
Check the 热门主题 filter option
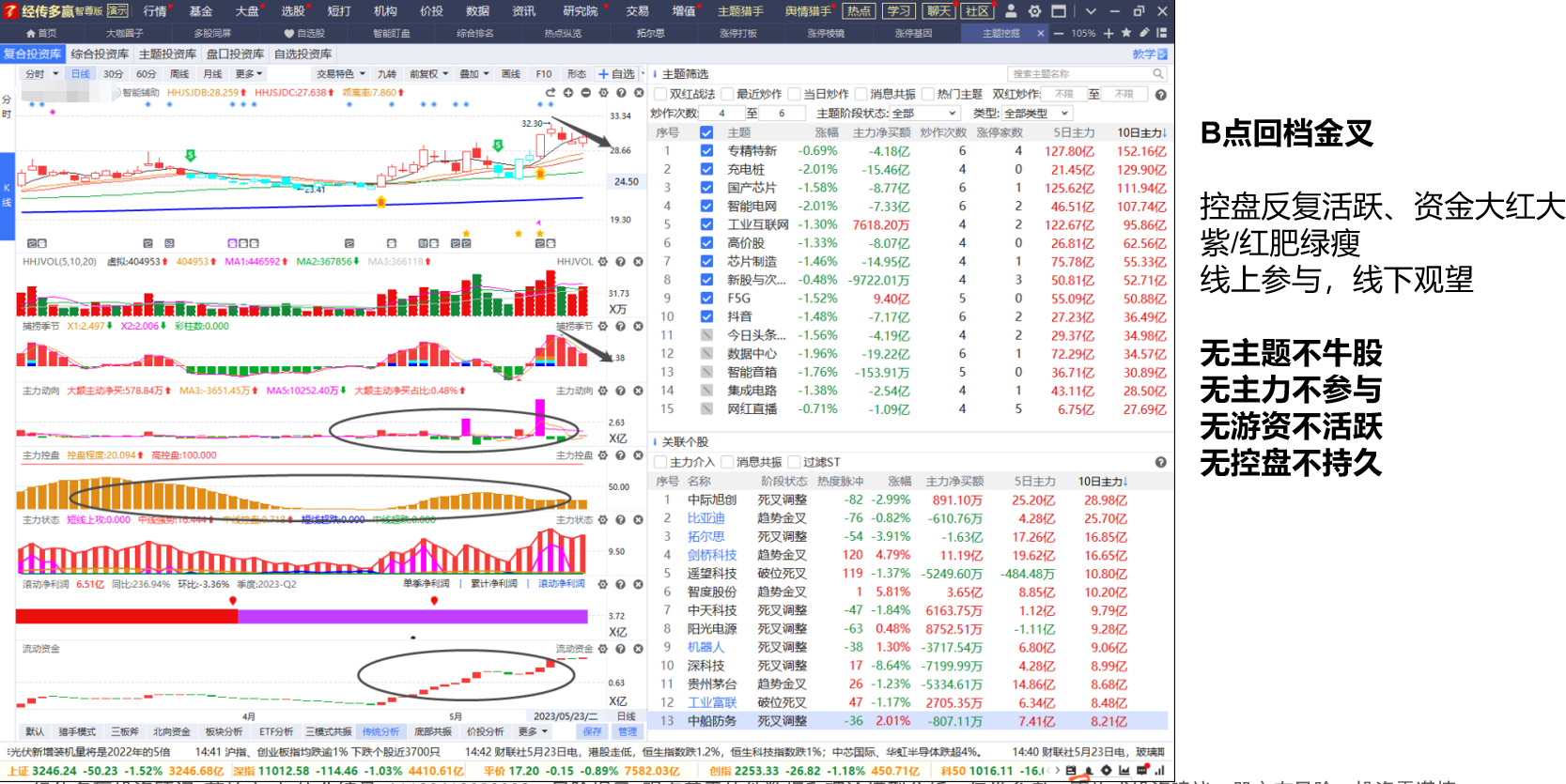click(929, 95)
